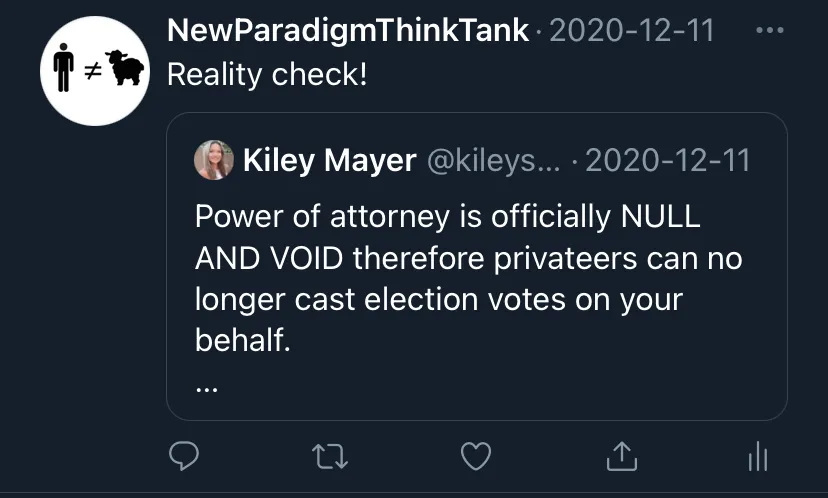This screenshot has height=498, width=828.
Task: View tweet analytics bar chart icon
Action: click(758, 456)
